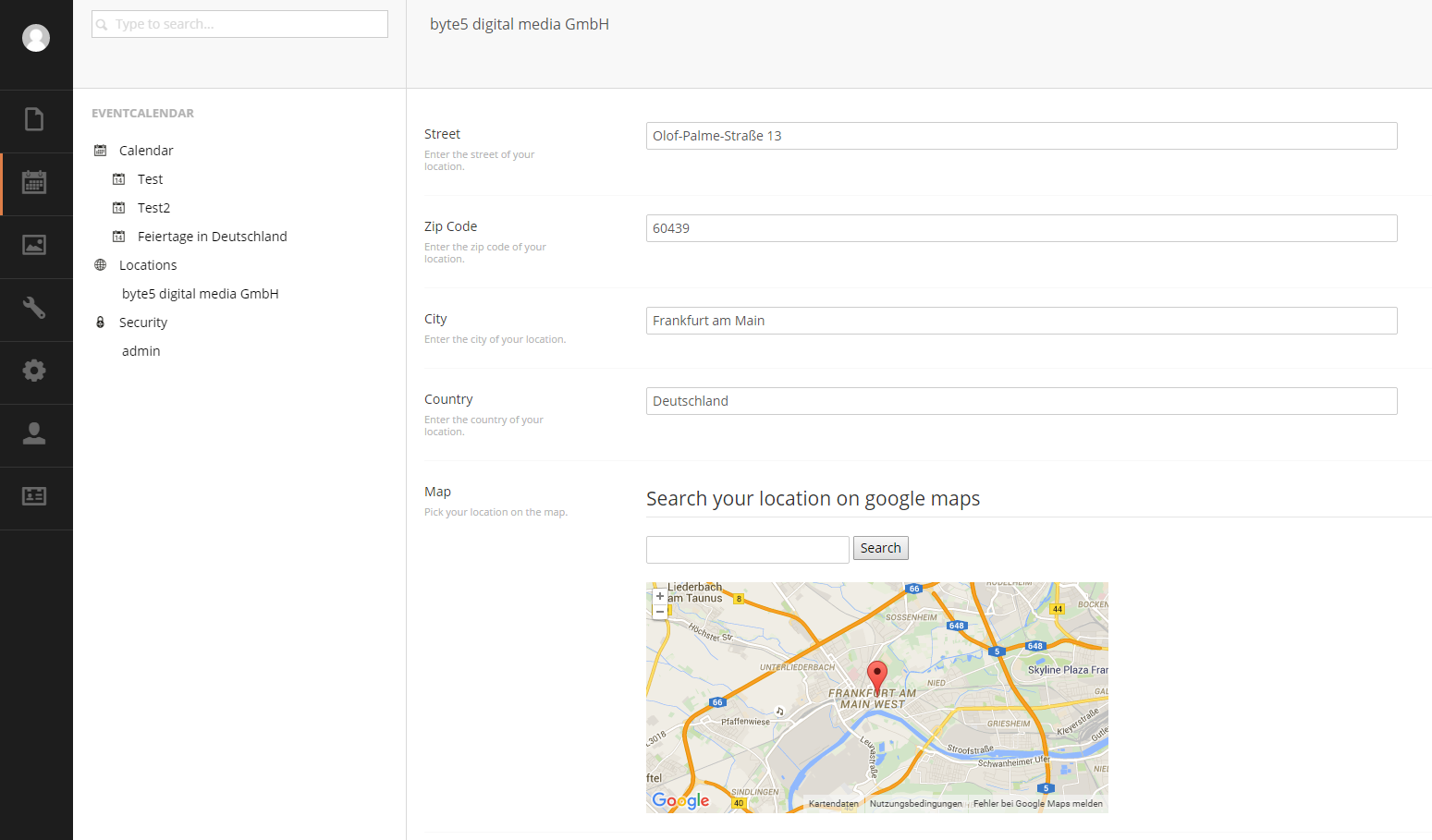
Task: Click the Security lock icon
Action: click(101, 323)
